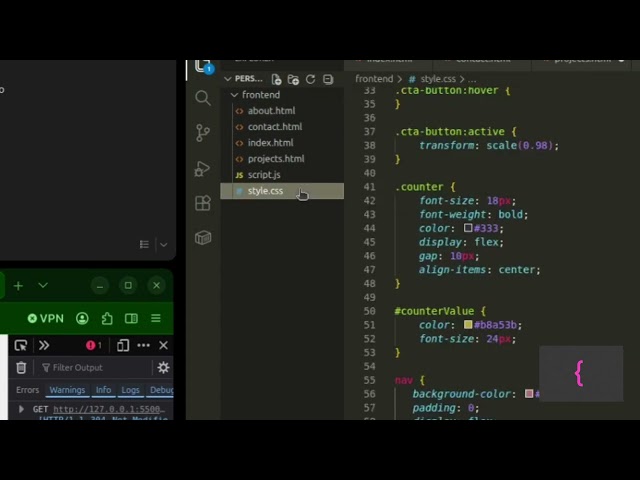Image resolution: width=640 pixels, height=480 pixels.
Task: Toggle the Debug filter in console
Action: pyautogui.click(x=161, y=390)
